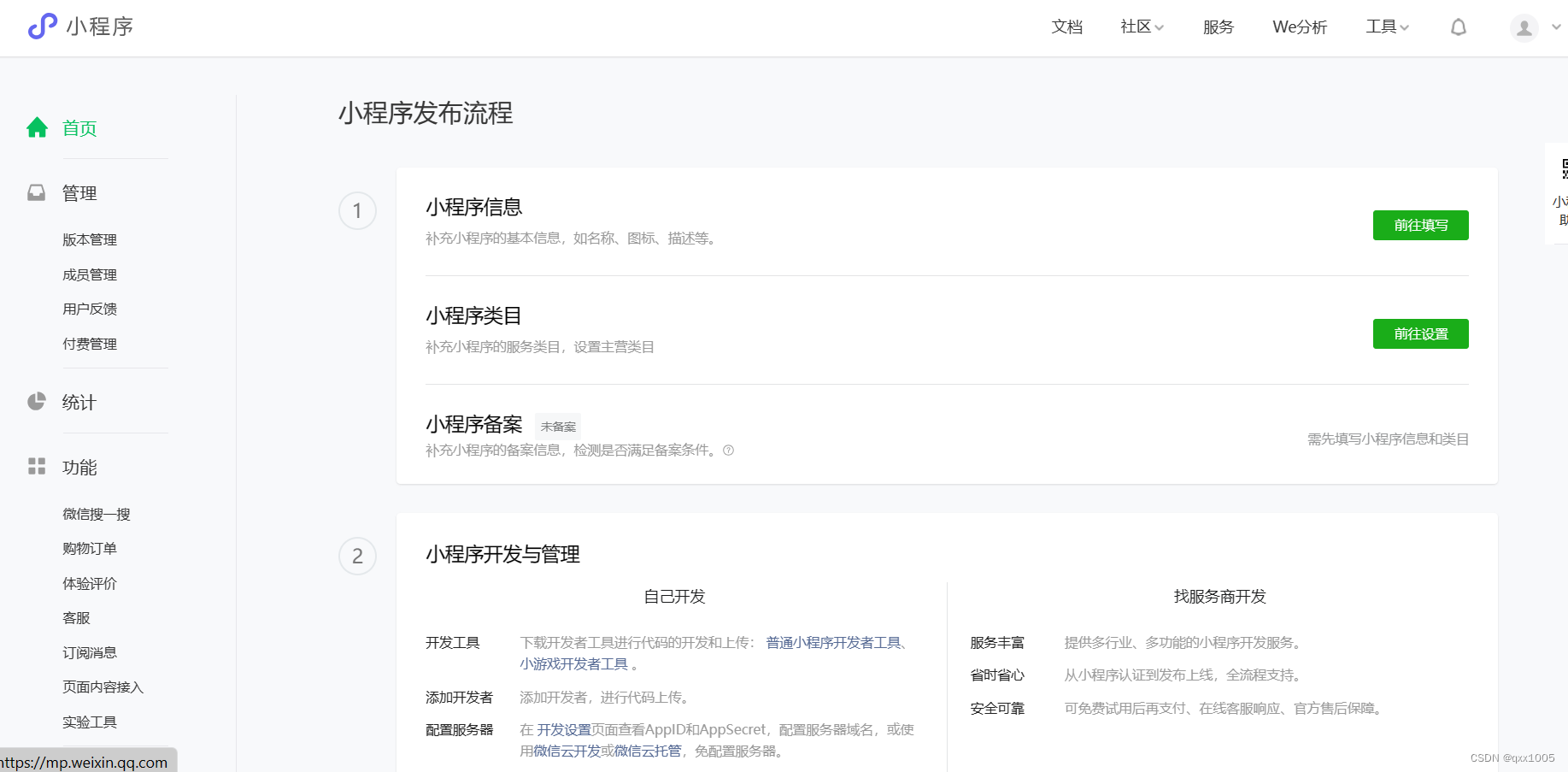1568x772 pixels.
Task: Click the 自己开发 column heading
Action: 674,597
